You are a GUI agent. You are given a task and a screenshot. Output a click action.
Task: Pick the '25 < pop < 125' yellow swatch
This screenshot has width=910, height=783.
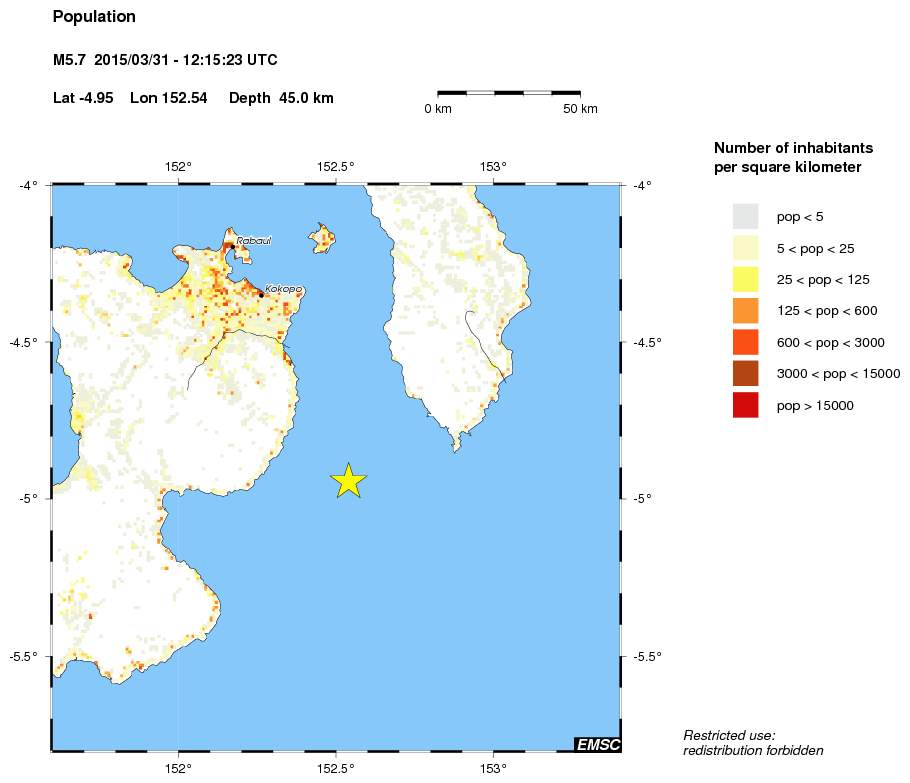pos(745,279)
